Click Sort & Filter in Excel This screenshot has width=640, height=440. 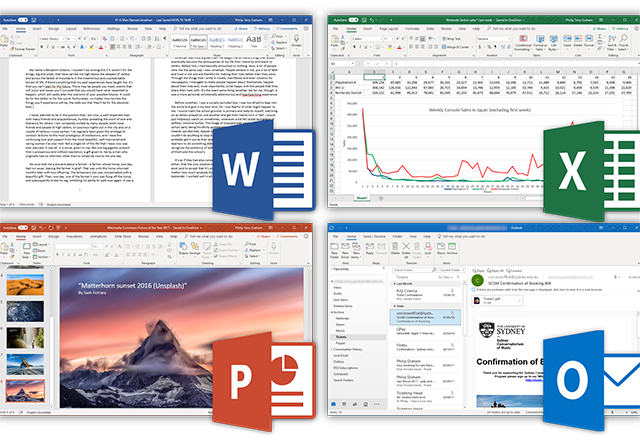click(612, 42)
